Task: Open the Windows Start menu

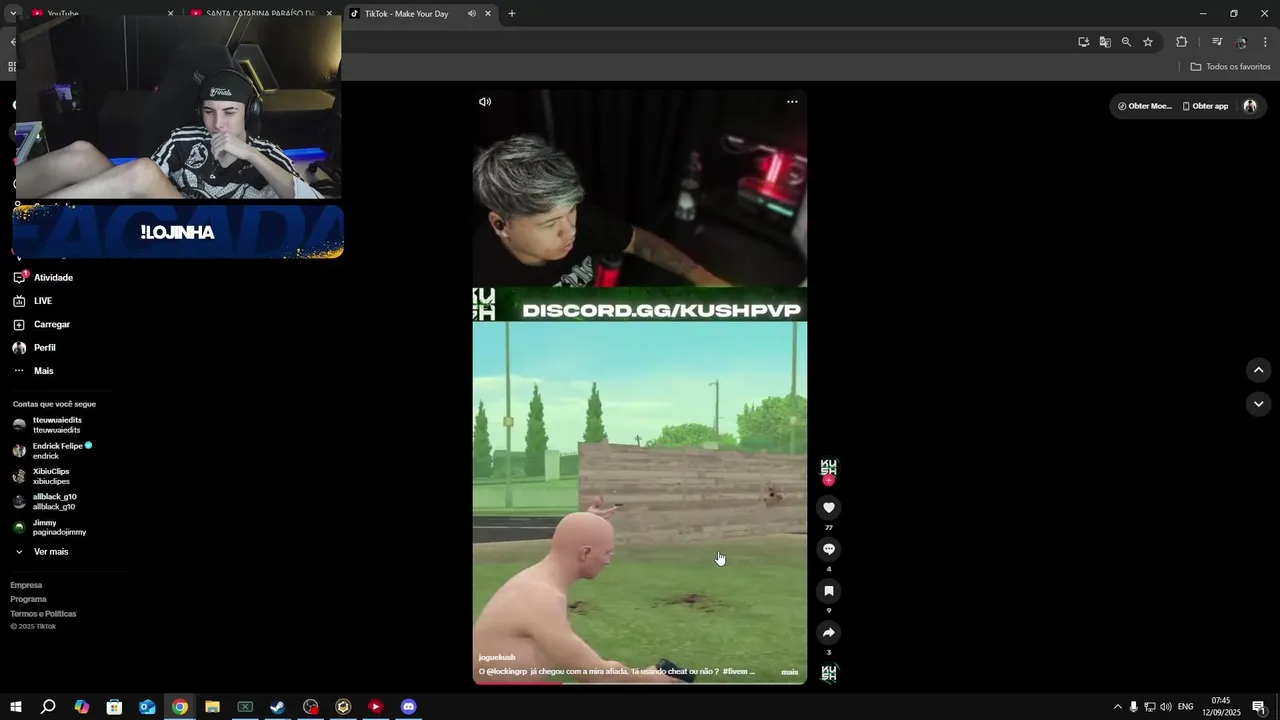Action: coord(16,707)
